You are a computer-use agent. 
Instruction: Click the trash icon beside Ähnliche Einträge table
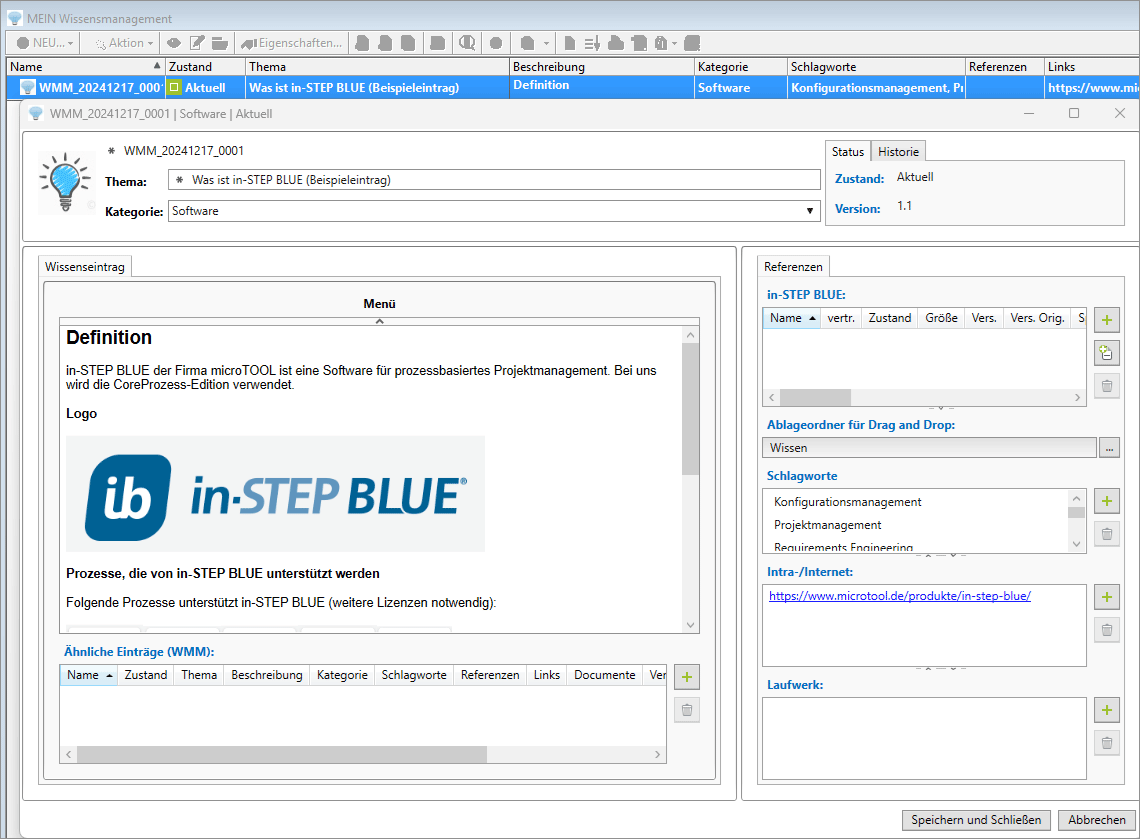[x=686, y=709]
